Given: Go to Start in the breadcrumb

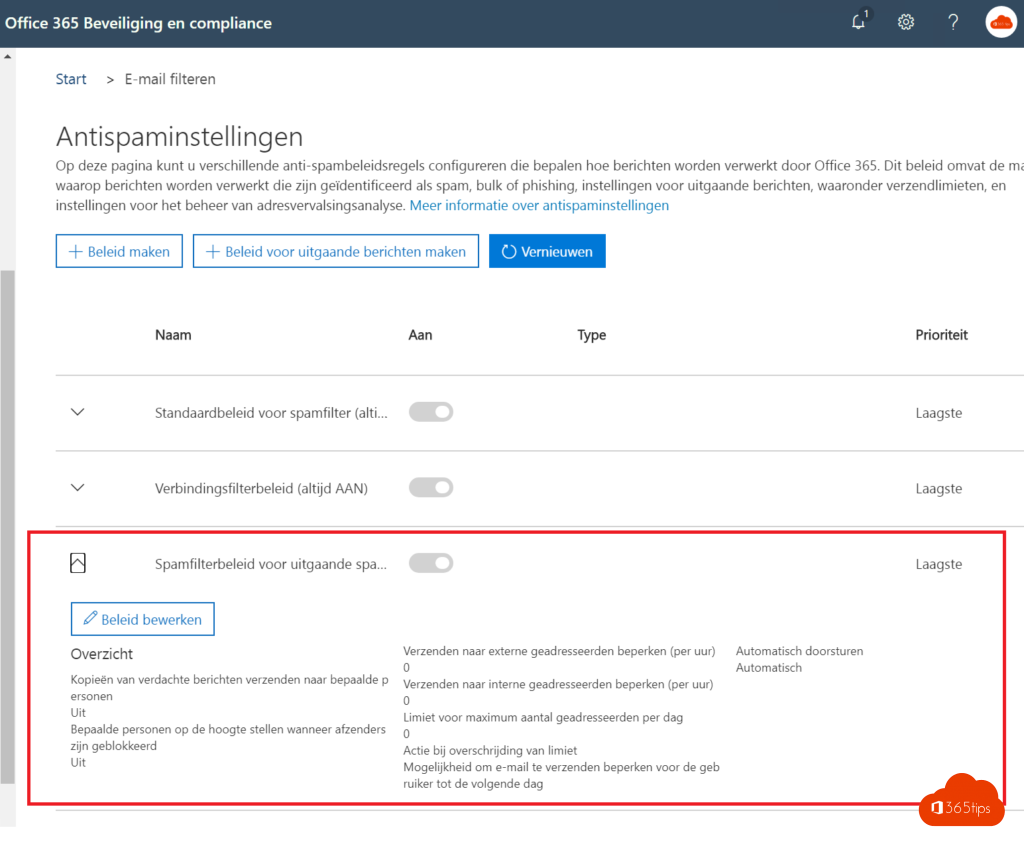Looking at the screenshot, I should click(71, 79).
